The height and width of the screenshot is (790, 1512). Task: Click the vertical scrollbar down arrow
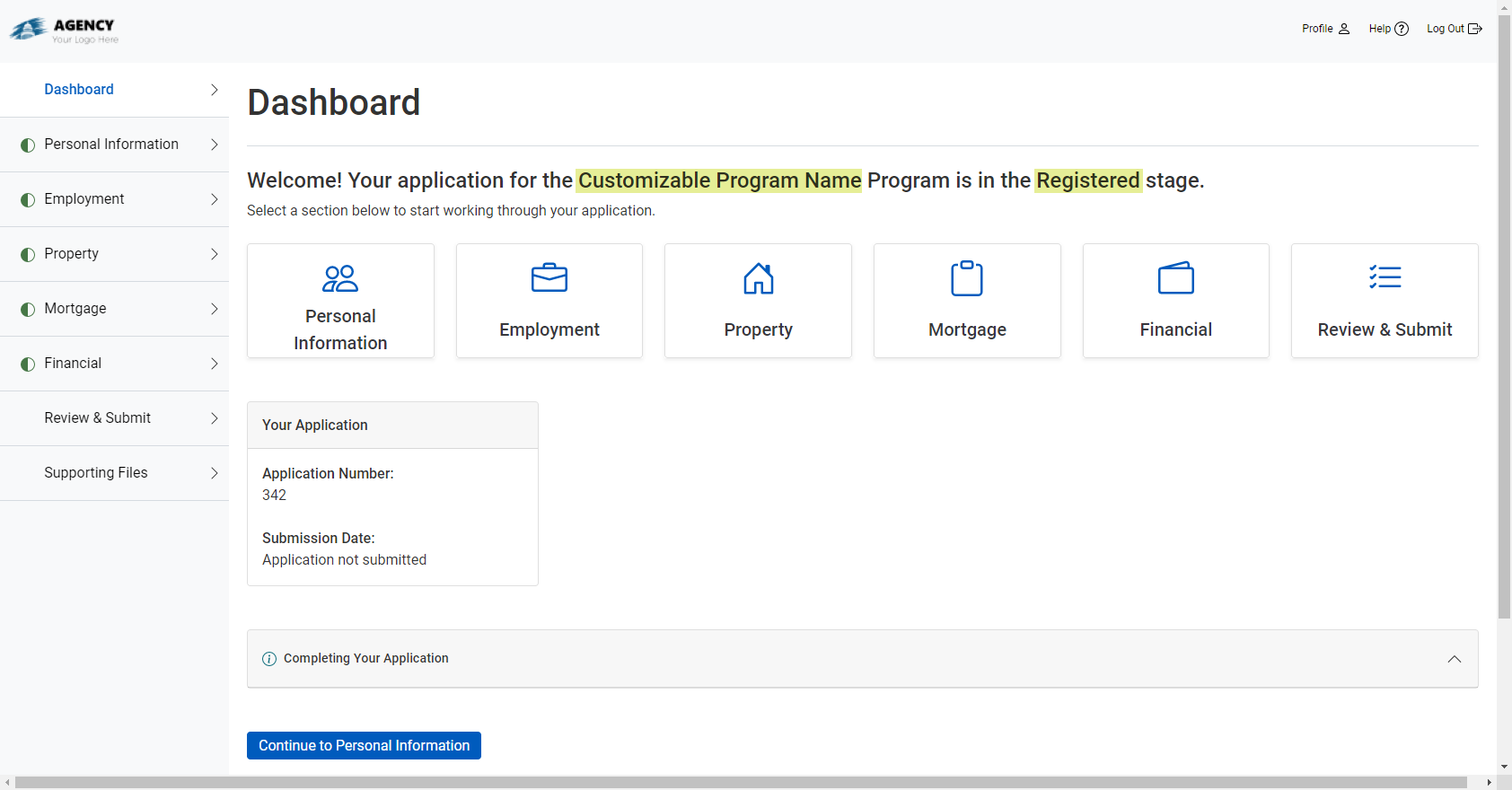1504,768
